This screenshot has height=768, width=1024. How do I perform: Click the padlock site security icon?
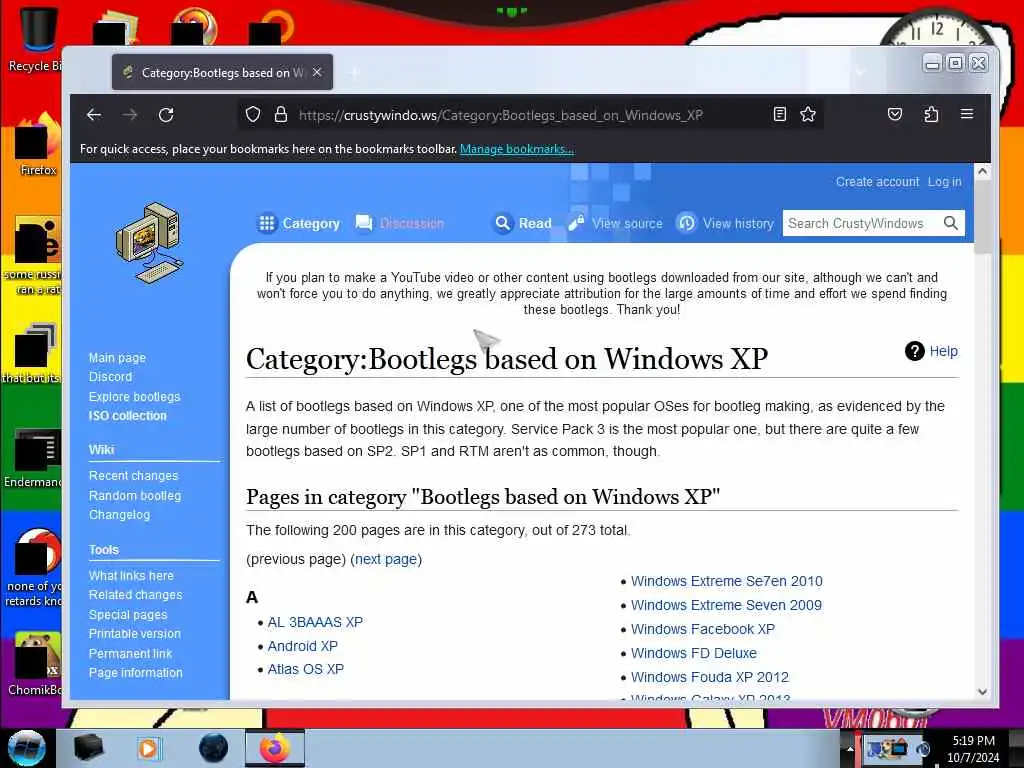click(281, 115)
